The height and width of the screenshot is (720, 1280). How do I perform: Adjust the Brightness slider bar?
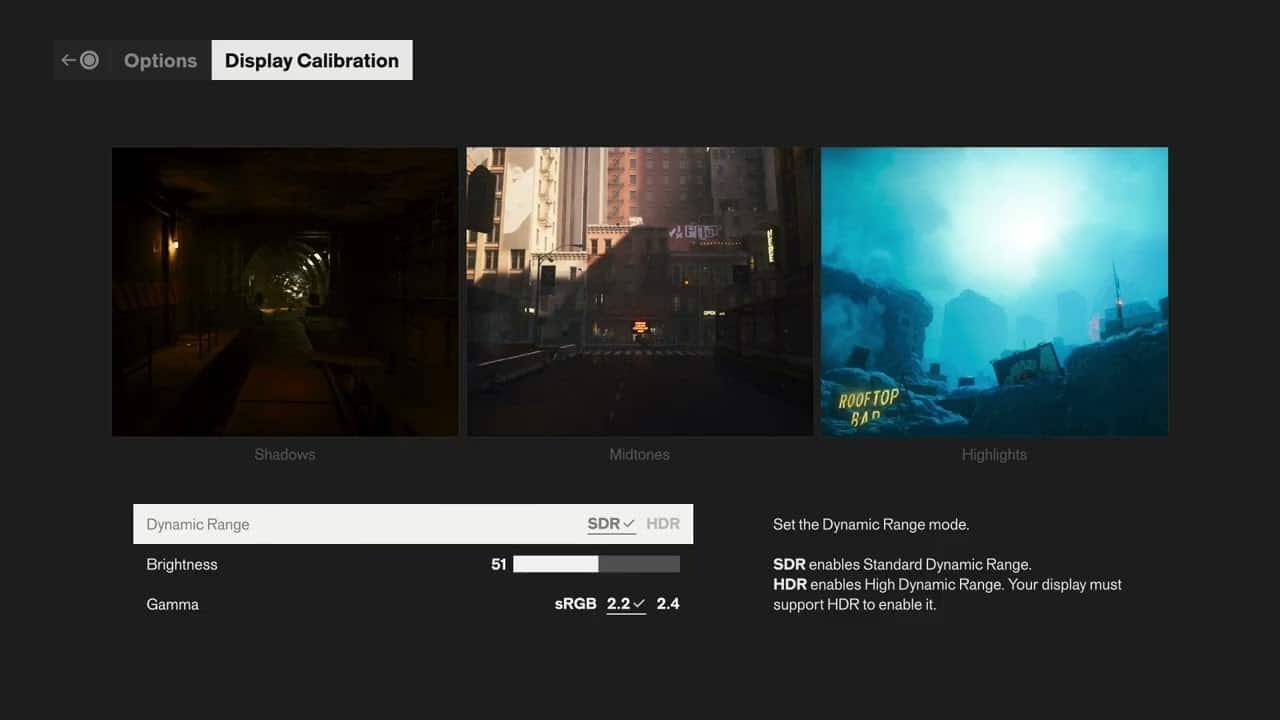596,564
